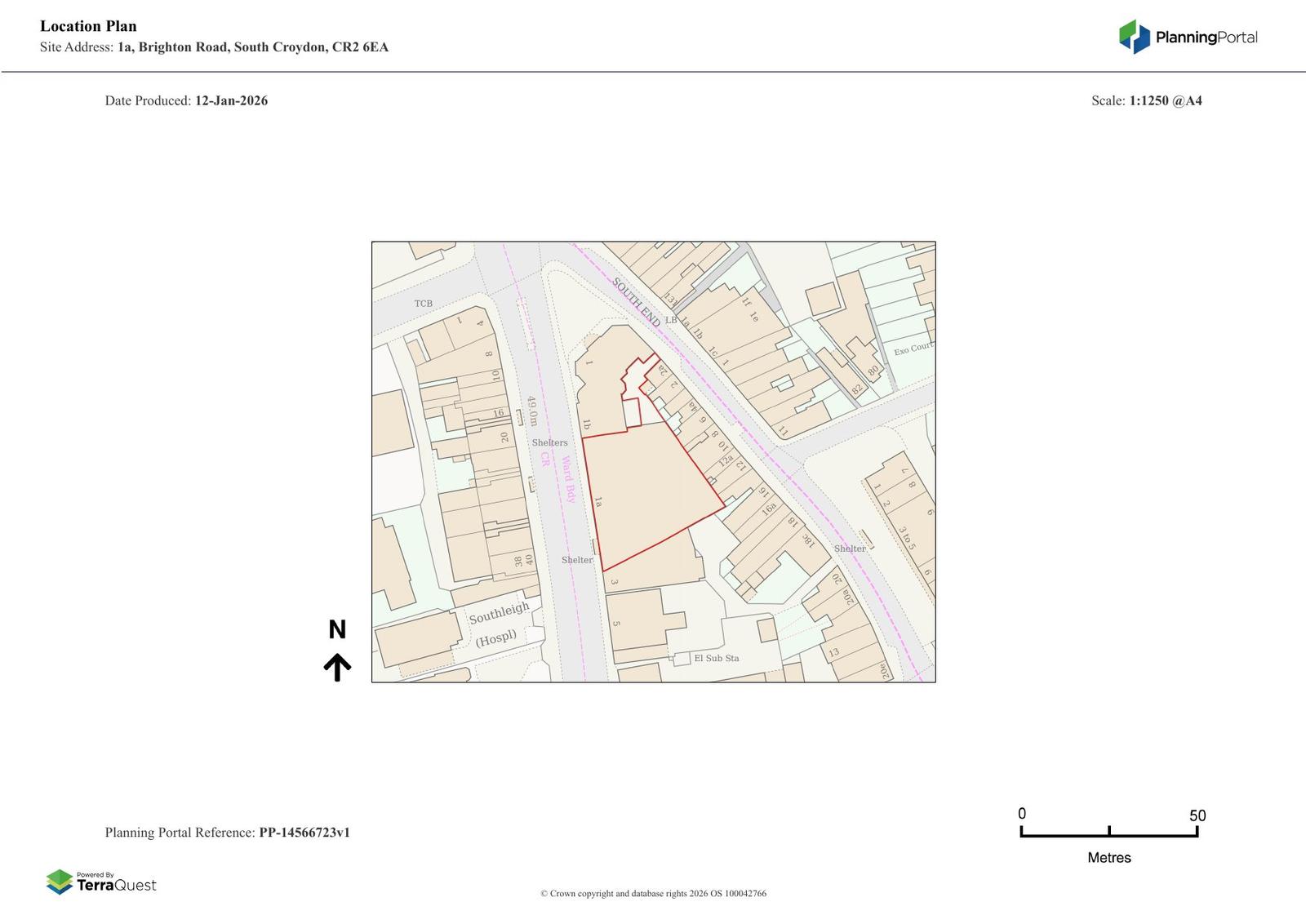Viewport: 1306px width, 924px height.
Task: Click the Metres scale unit label
Action: pyautogui.click(x=1108, y=858)
